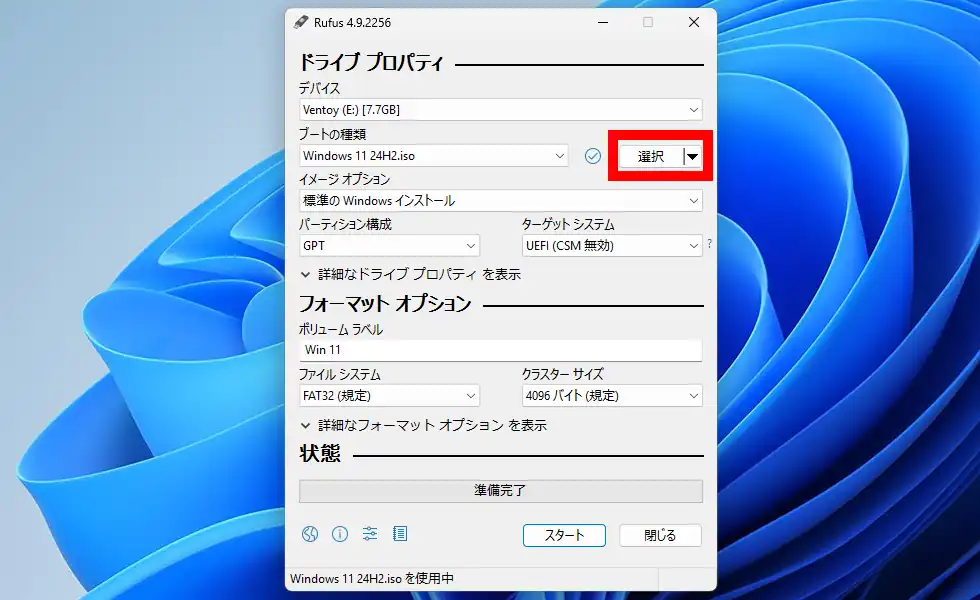
Task: Click the Rufus 4.9.2256 title text
Action: 352,22
